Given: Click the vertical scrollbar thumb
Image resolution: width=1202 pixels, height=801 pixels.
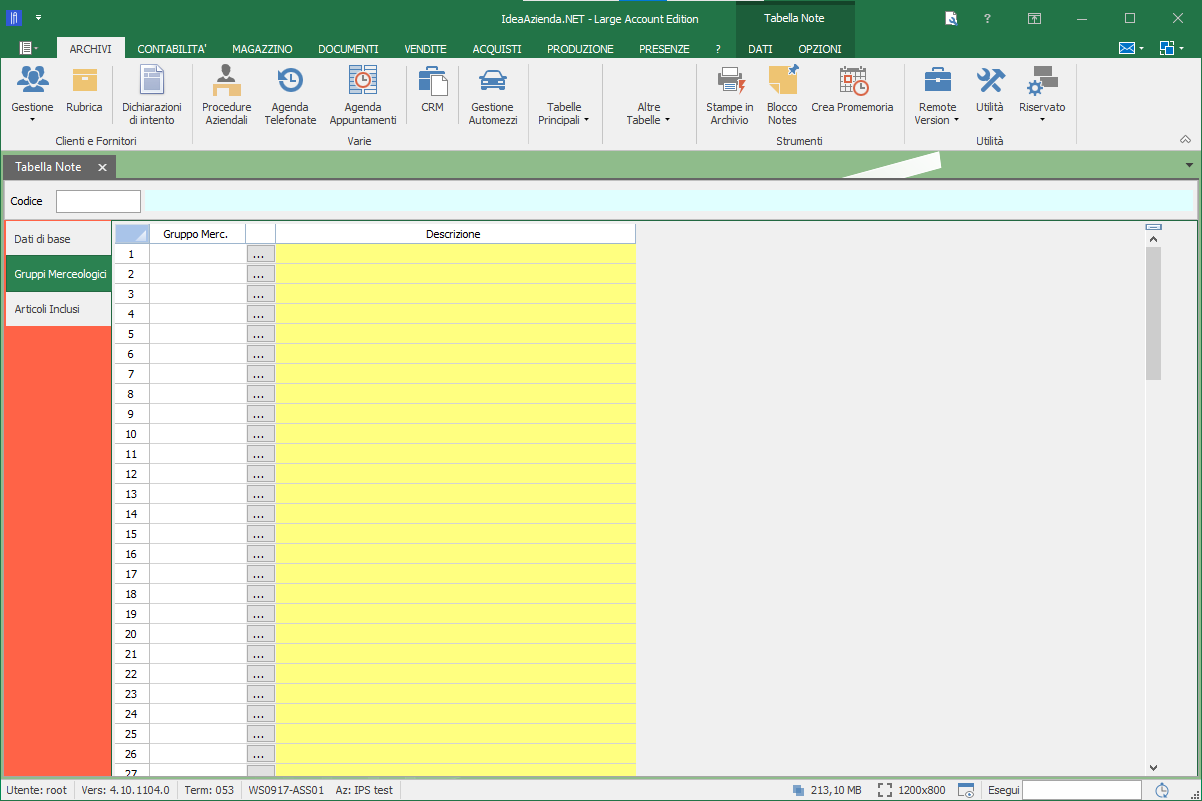Looking at the screenshot, I should click(1153, 314).
